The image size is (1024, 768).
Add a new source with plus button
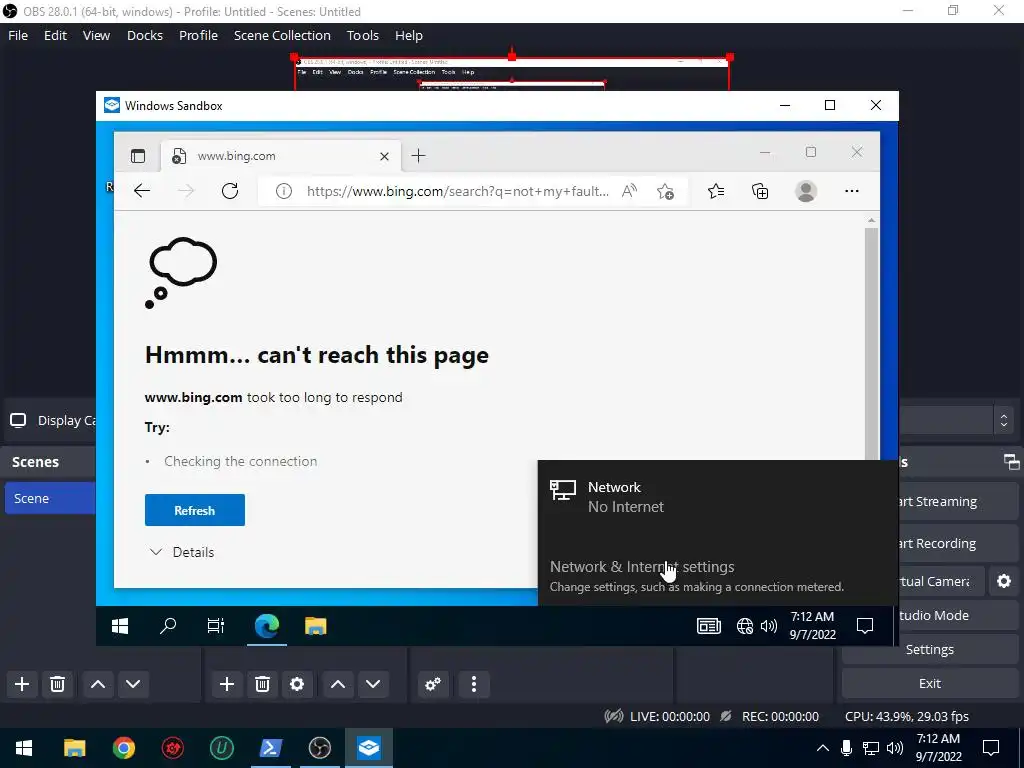click(x=227, y=684)
